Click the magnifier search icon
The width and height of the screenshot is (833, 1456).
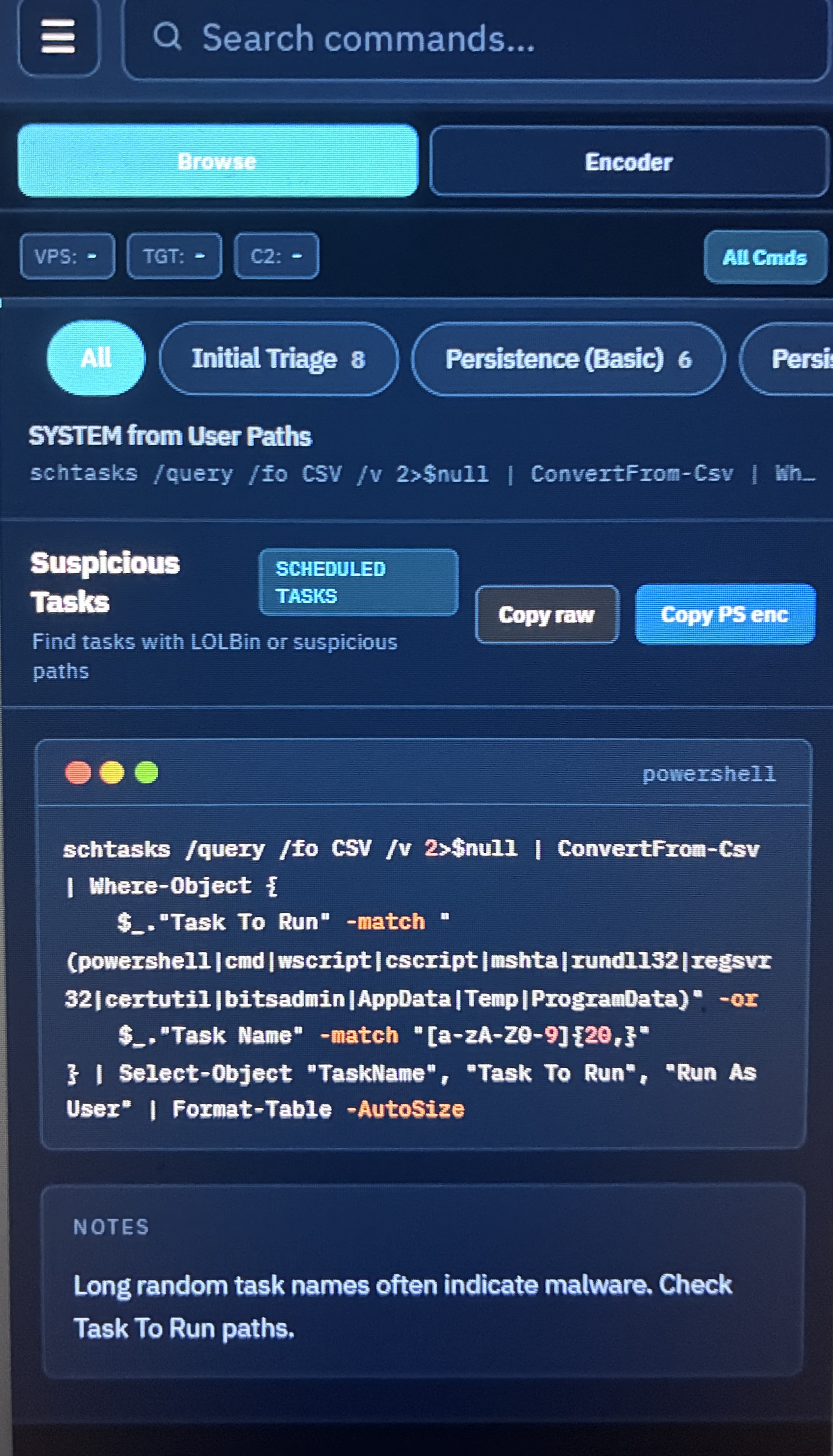coord(167,36)
